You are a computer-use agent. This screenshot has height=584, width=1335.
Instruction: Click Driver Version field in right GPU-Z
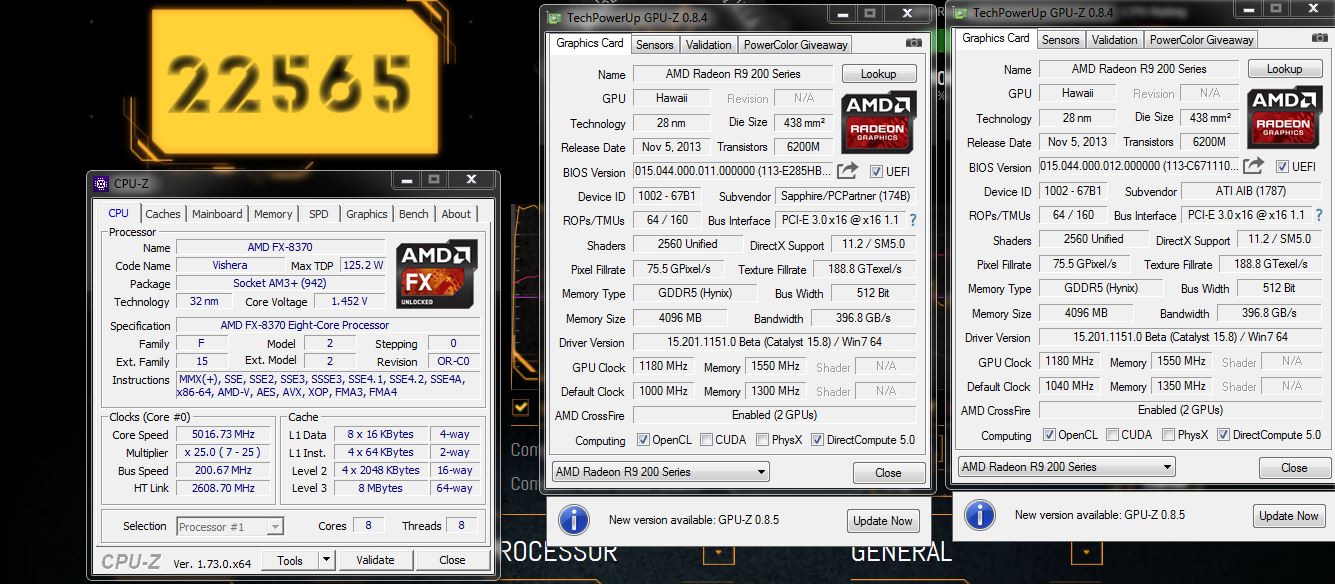[1180, 338]
